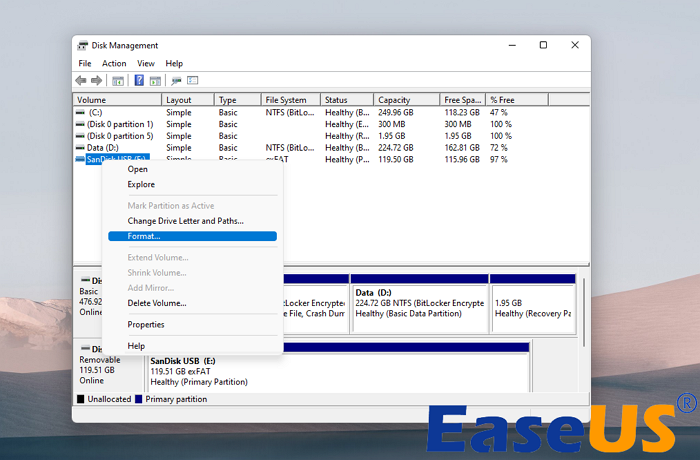Viewport: 700px width, 460px height.
Task: Click Explore in the context menu
Action: click(141, 184)
